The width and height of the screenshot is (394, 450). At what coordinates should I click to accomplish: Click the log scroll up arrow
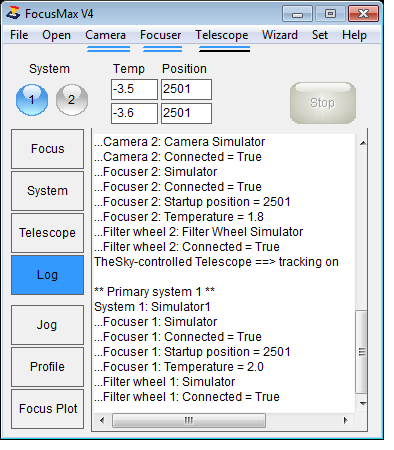pyautogui.click(x=363, y=143)
